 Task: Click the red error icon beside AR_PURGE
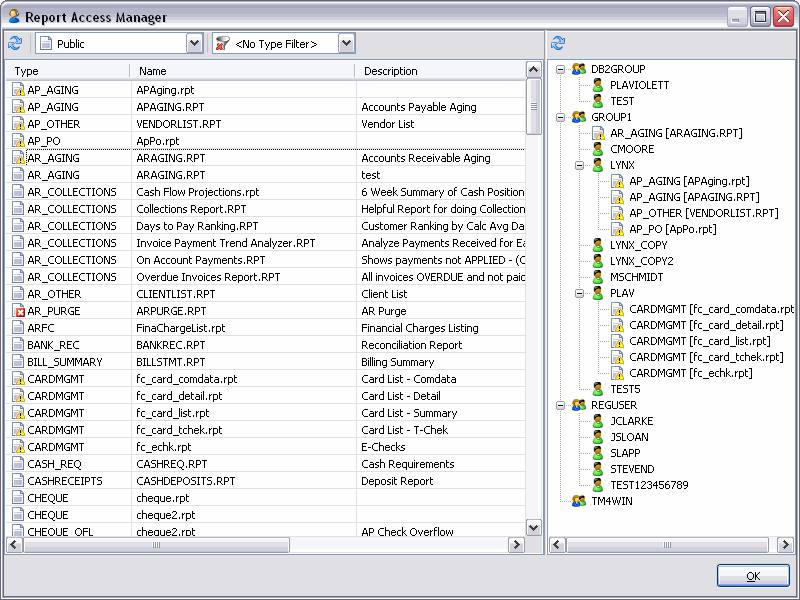point(18,311)
